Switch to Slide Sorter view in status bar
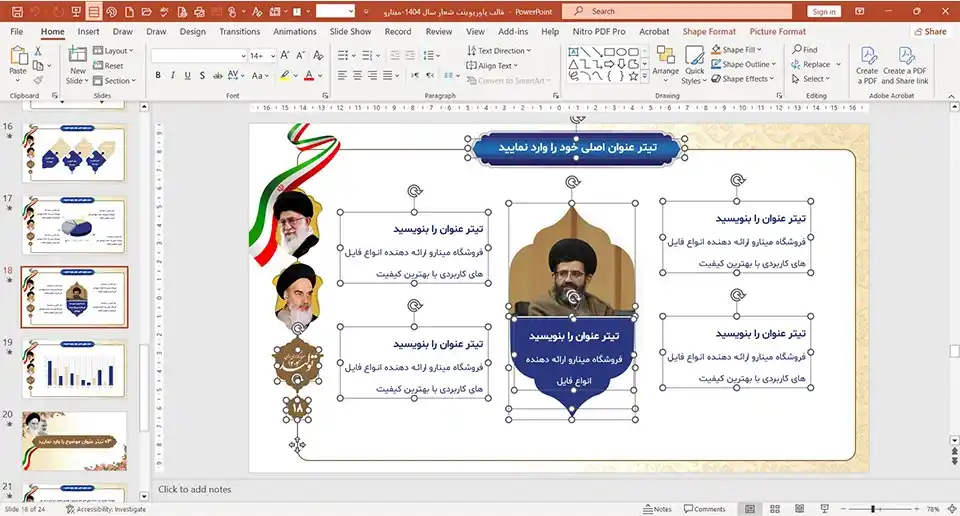Screen dimensions: 960x516 click(774, 509)
